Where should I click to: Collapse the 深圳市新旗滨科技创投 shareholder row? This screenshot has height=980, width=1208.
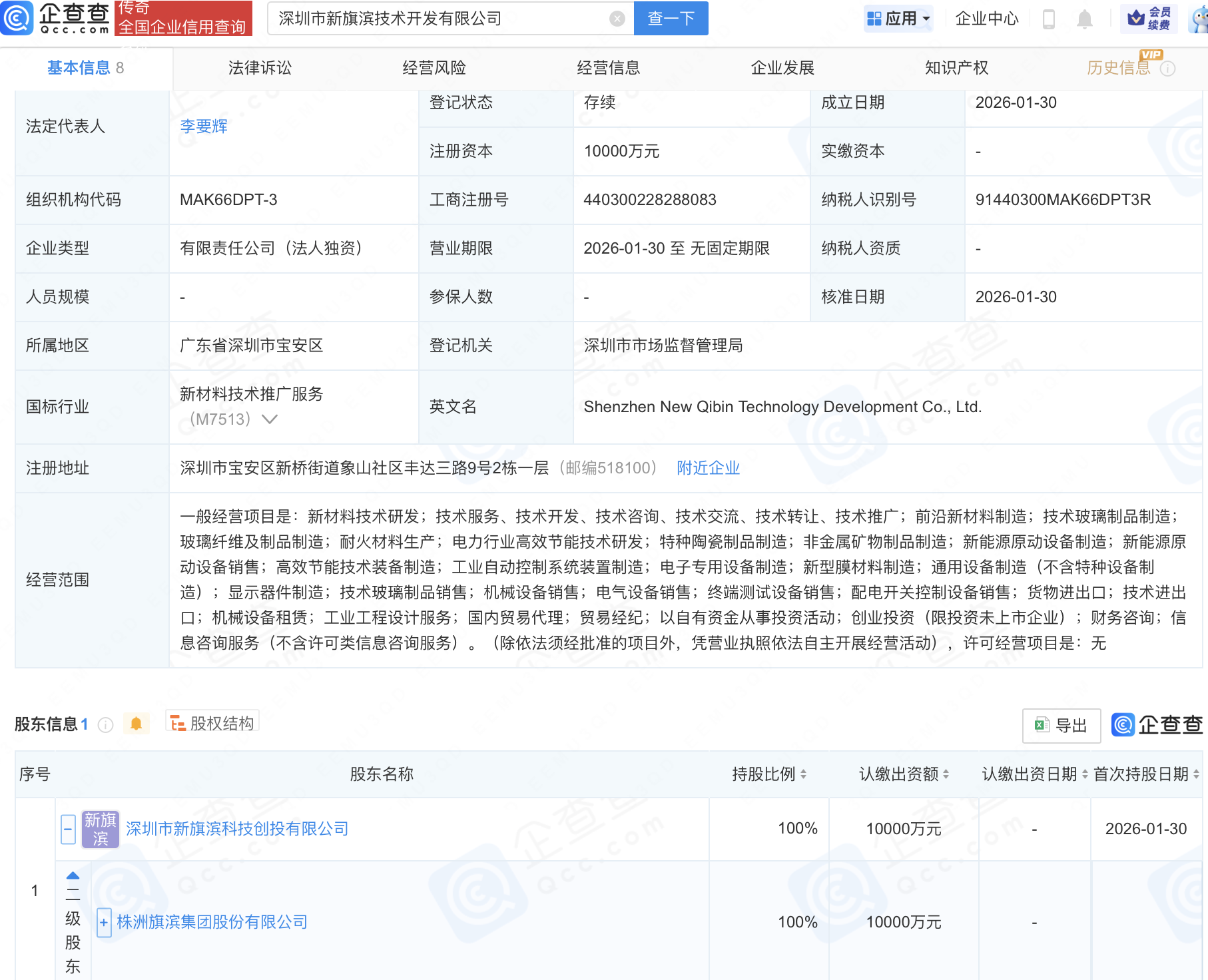click(x=68, y=830)
